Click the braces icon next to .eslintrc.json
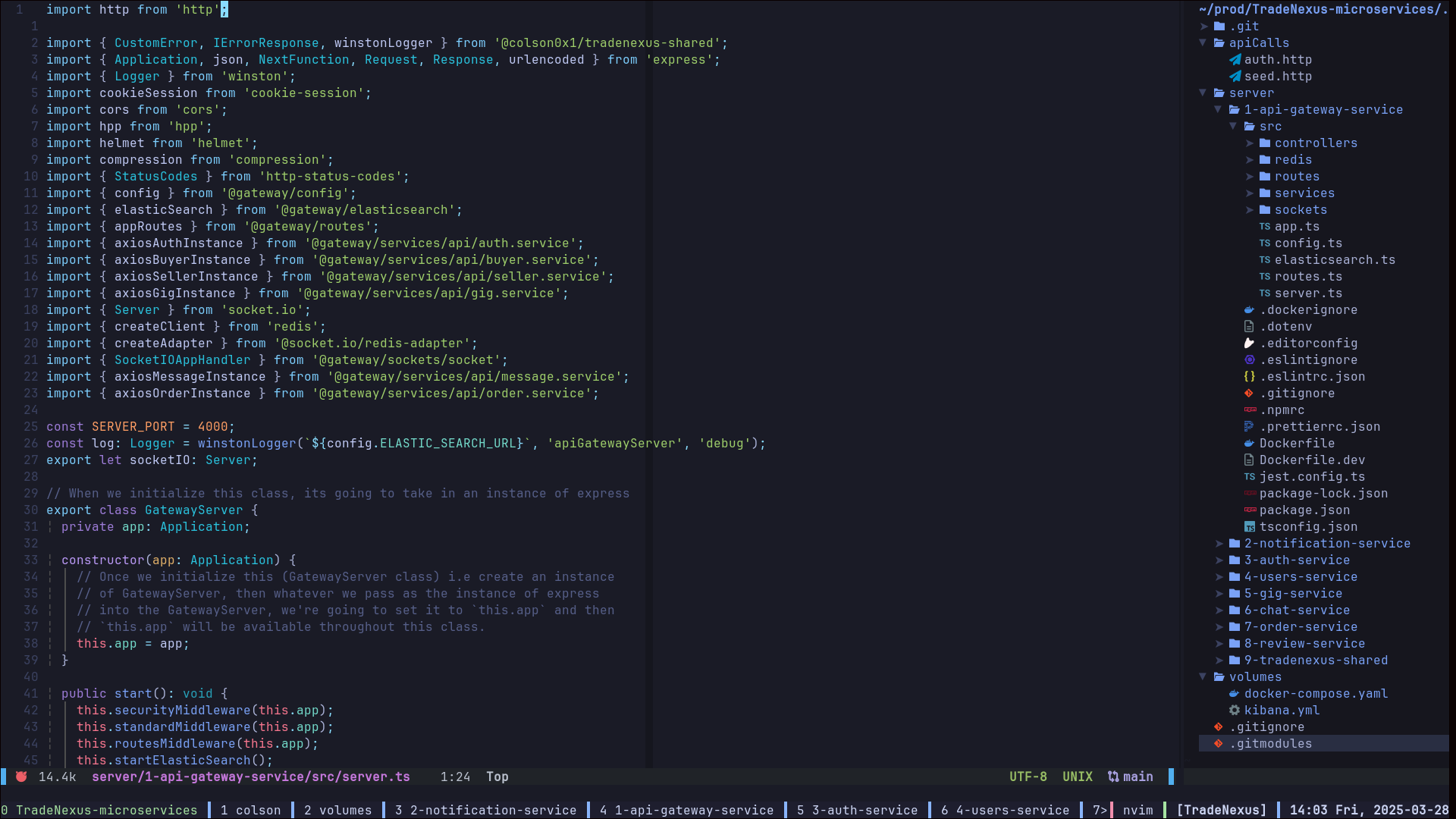This screenshot has width=1456, height=819. click(x=1249, y=377)
